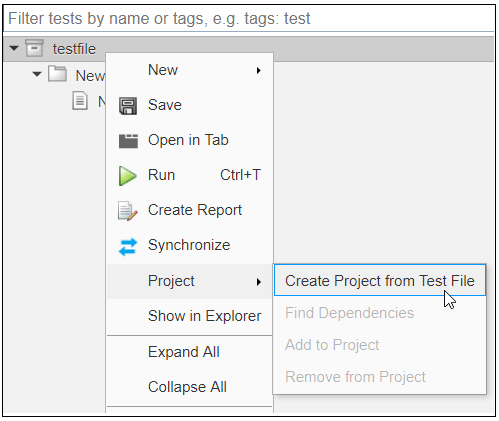Click the folder icon under testfile
499x421 pixels.
57,74
